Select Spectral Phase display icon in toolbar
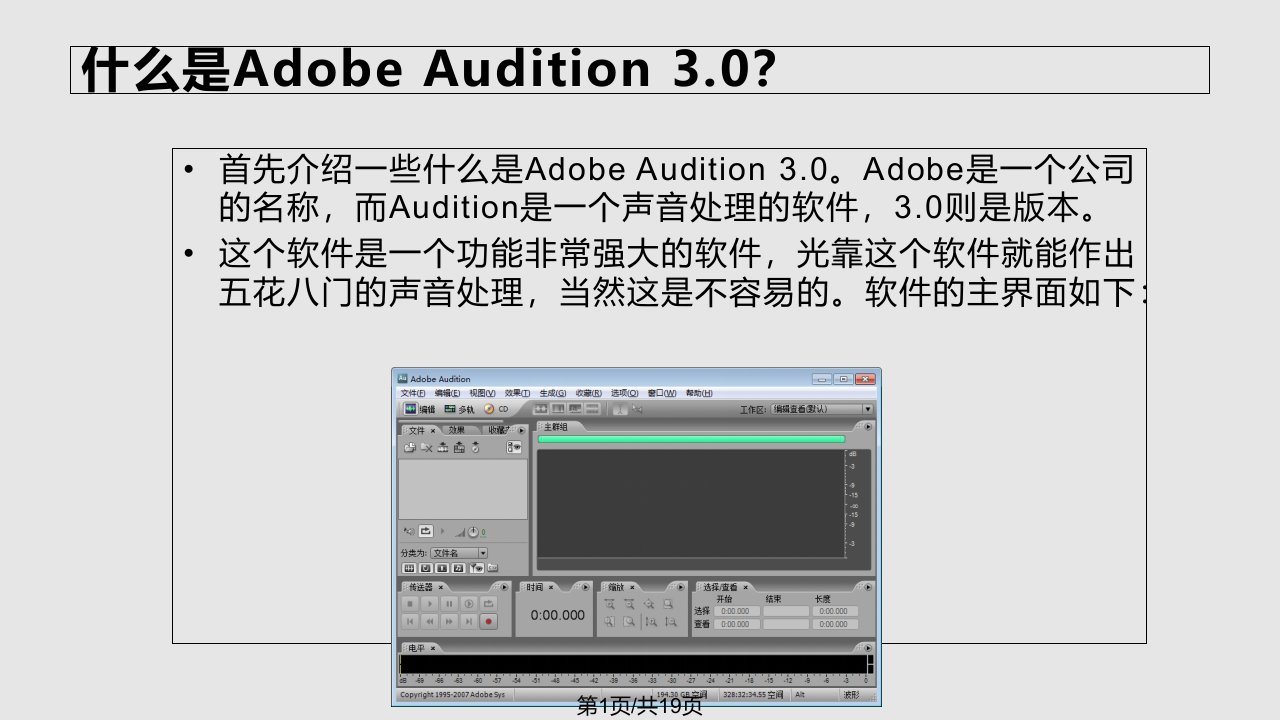Image resolution: width=1280 pixels, height=720 pixels. (x=592, y=408)
